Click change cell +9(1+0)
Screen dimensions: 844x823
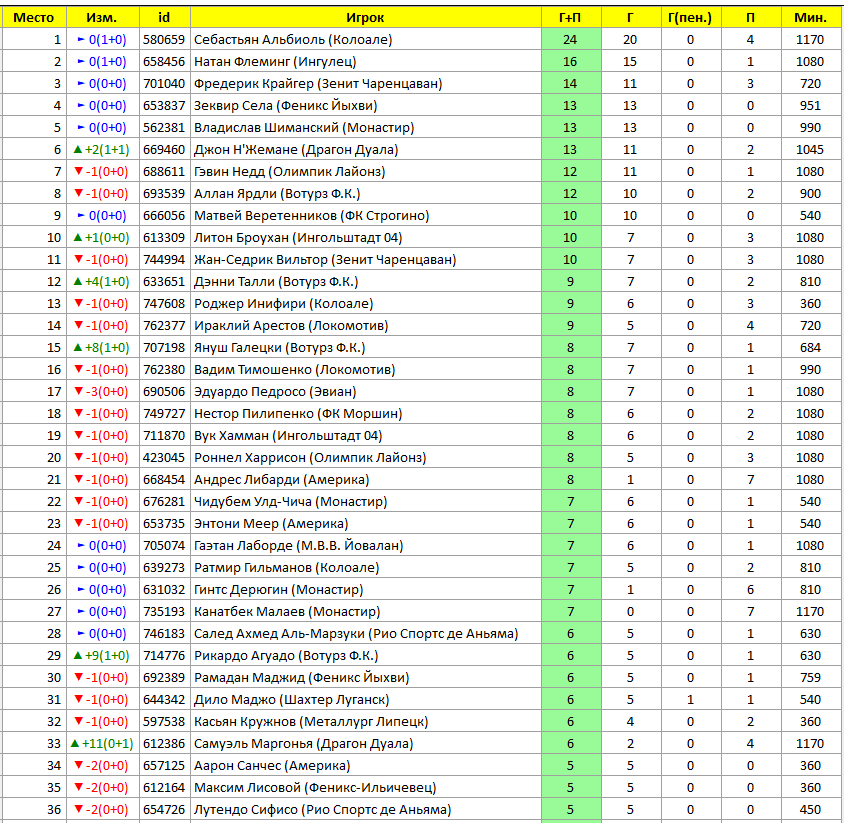click(x=102, y=656)
